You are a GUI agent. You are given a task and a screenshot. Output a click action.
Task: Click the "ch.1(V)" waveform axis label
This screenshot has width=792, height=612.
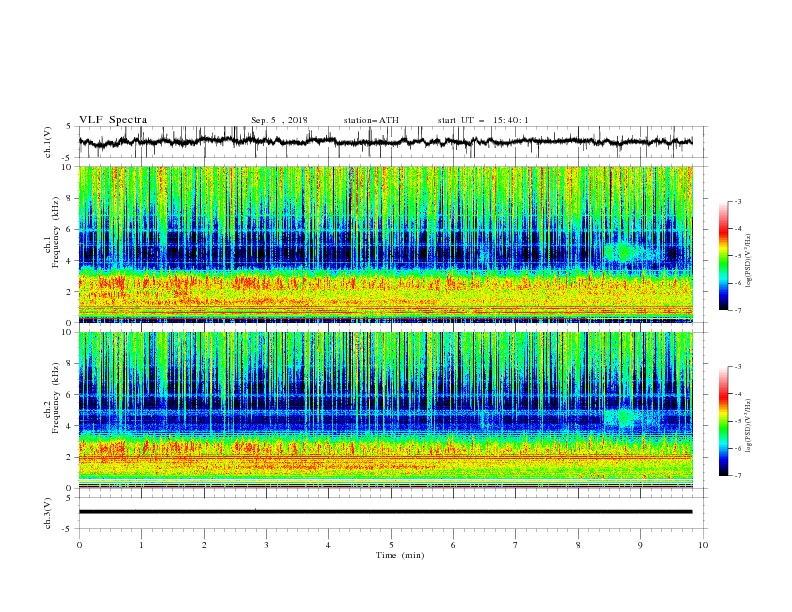pyautogui.click(x=48, y=142)
